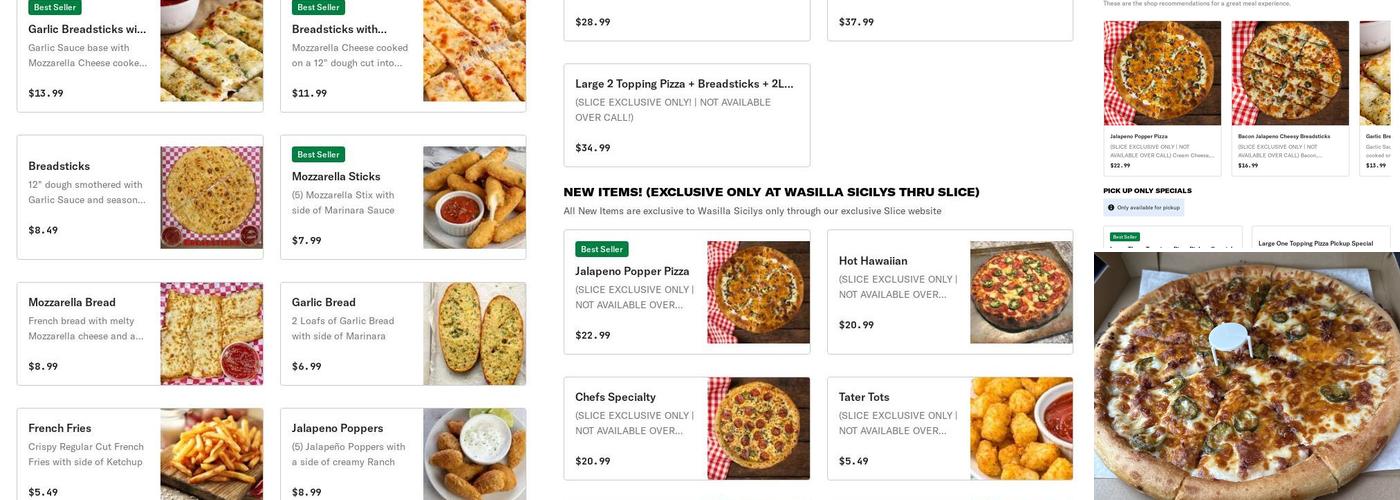The height and width of the screenshot is (500, 1400).
Task: Click the large overlaid pizza box photo
Action: point(1246,380)
